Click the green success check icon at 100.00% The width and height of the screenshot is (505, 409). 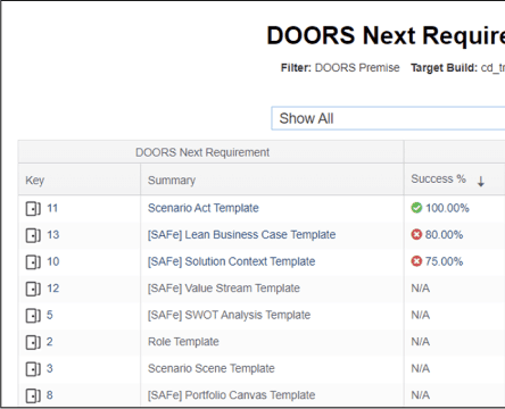[x=416, y=208]
